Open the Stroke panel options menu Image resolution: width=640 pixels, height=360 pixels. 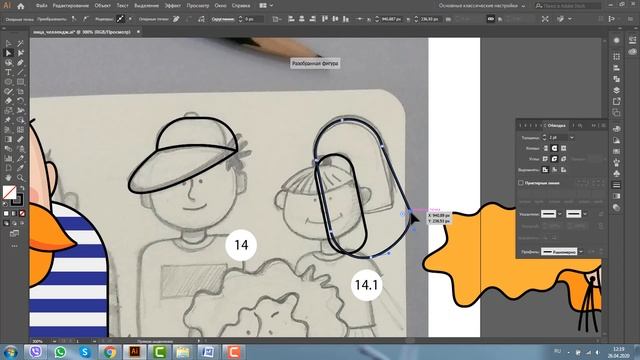(x=603, y=125)
